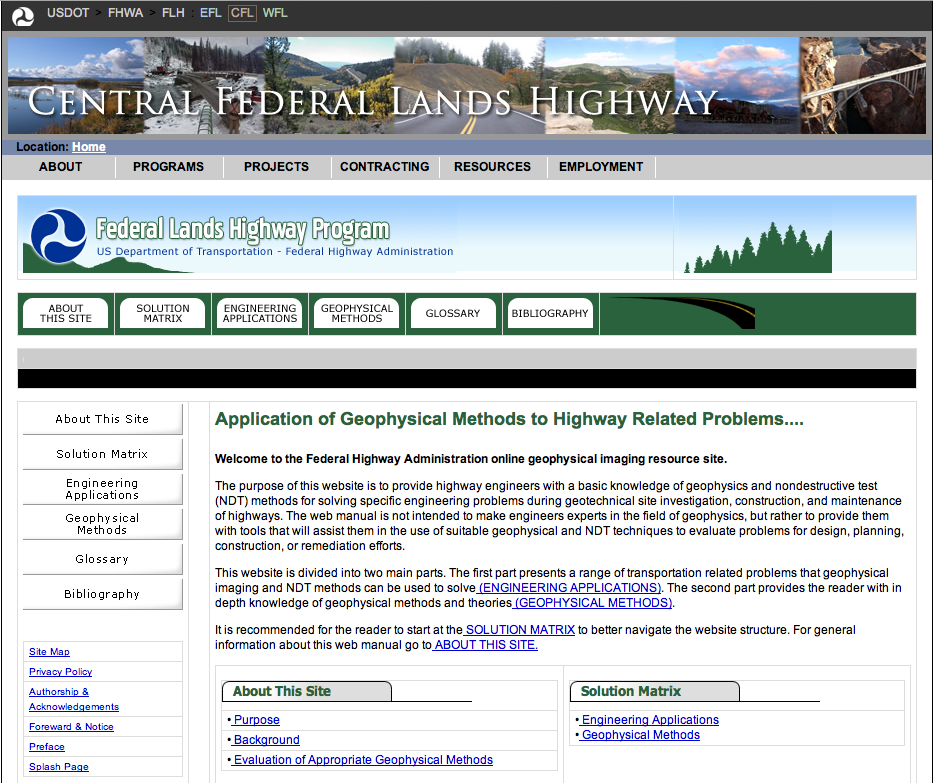Switch to the EFL division link

click(x=211, y=12)
